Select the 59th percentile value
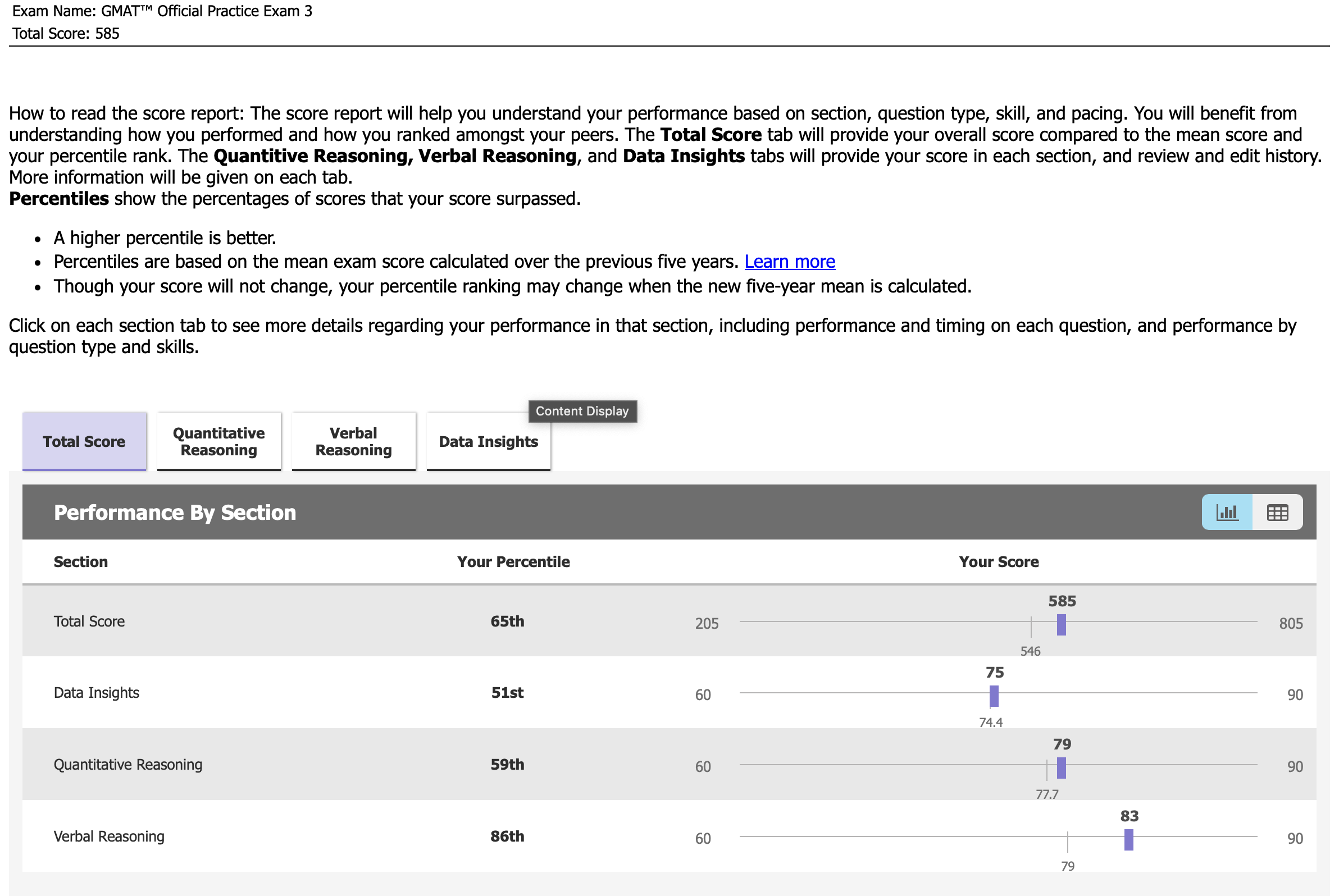Screen dimensions: 1339x896 tap(507, 765)
